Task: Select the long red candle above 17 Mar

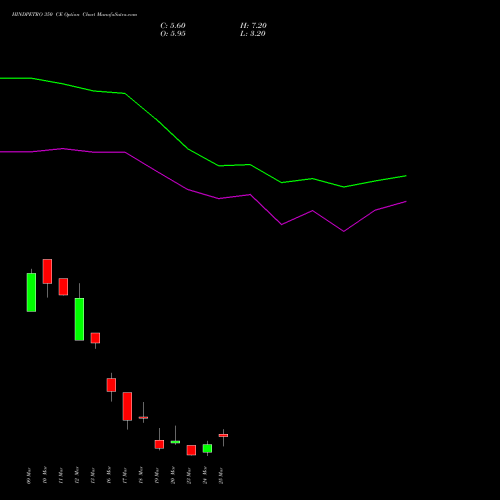Action: [127, 406]
